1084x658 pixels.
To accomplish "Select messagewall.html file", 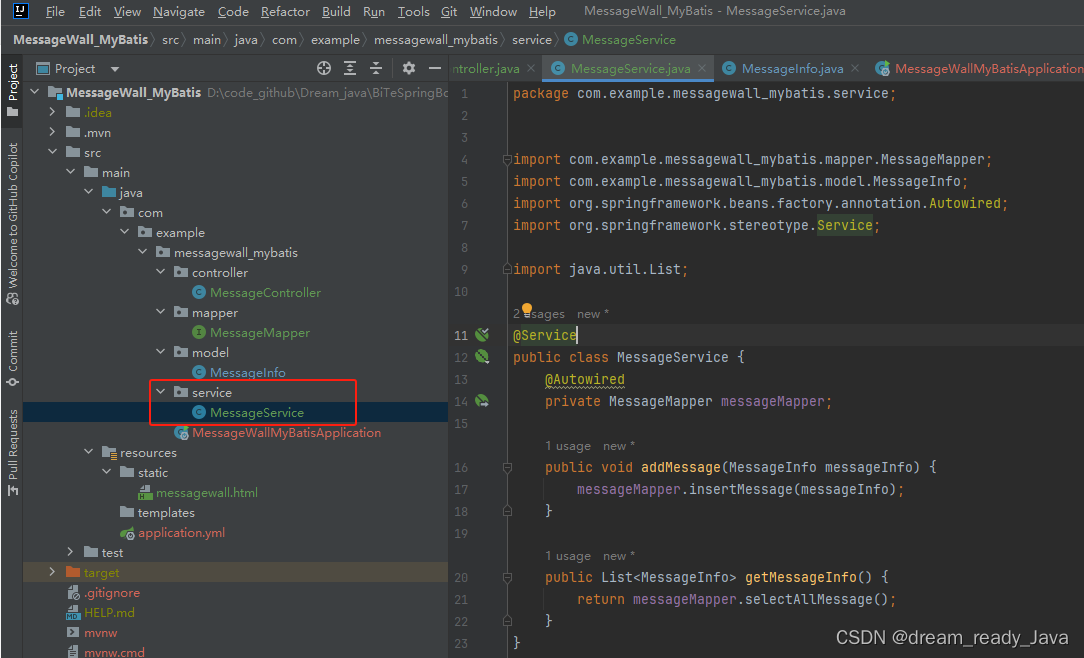I will pyautogui.click(x=207, y=493).
